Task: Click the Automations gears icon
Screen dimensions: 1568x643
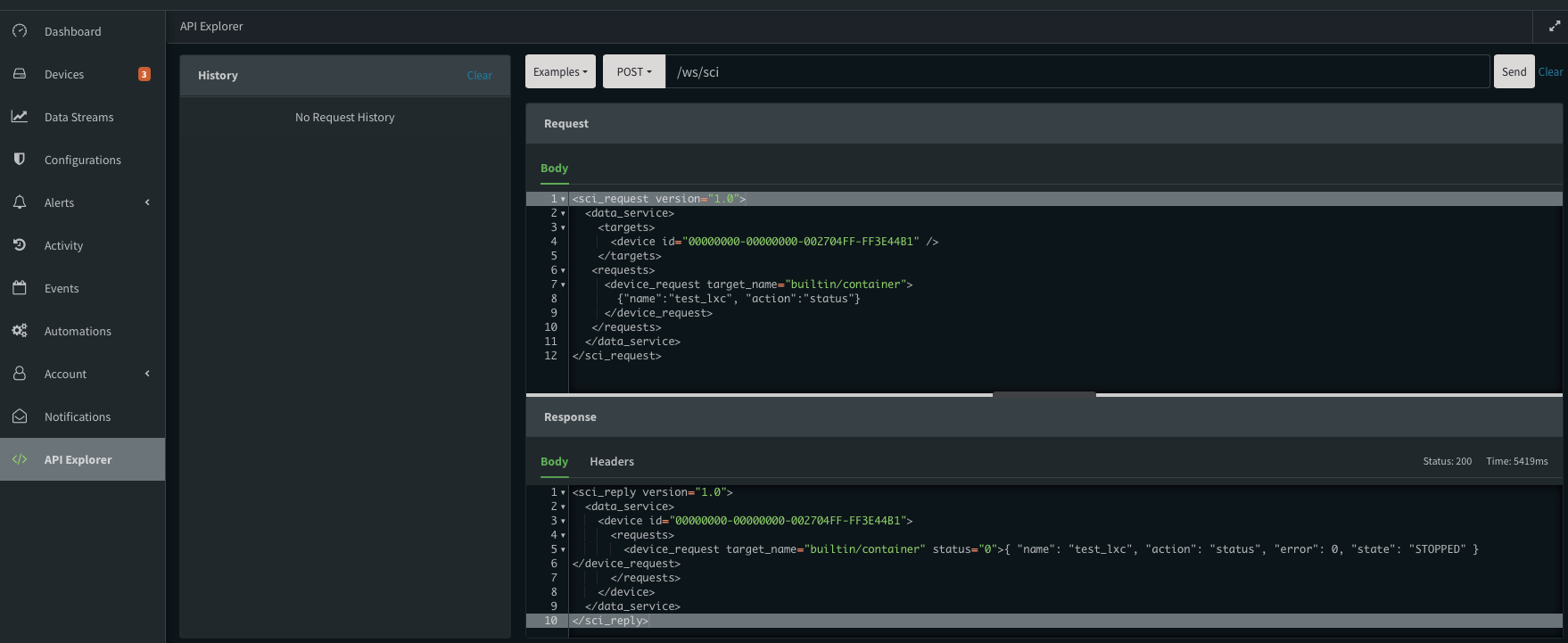Action: 20,331
